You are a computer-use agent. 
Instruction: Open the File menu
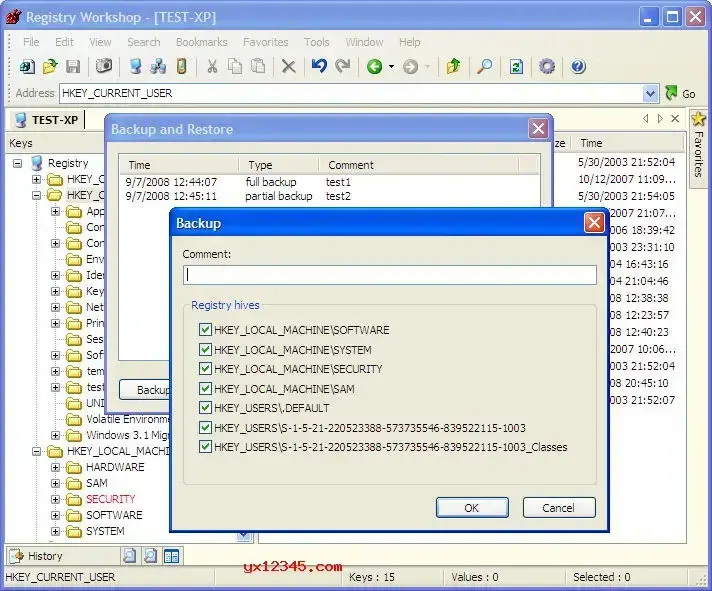[x=31, y=42]
